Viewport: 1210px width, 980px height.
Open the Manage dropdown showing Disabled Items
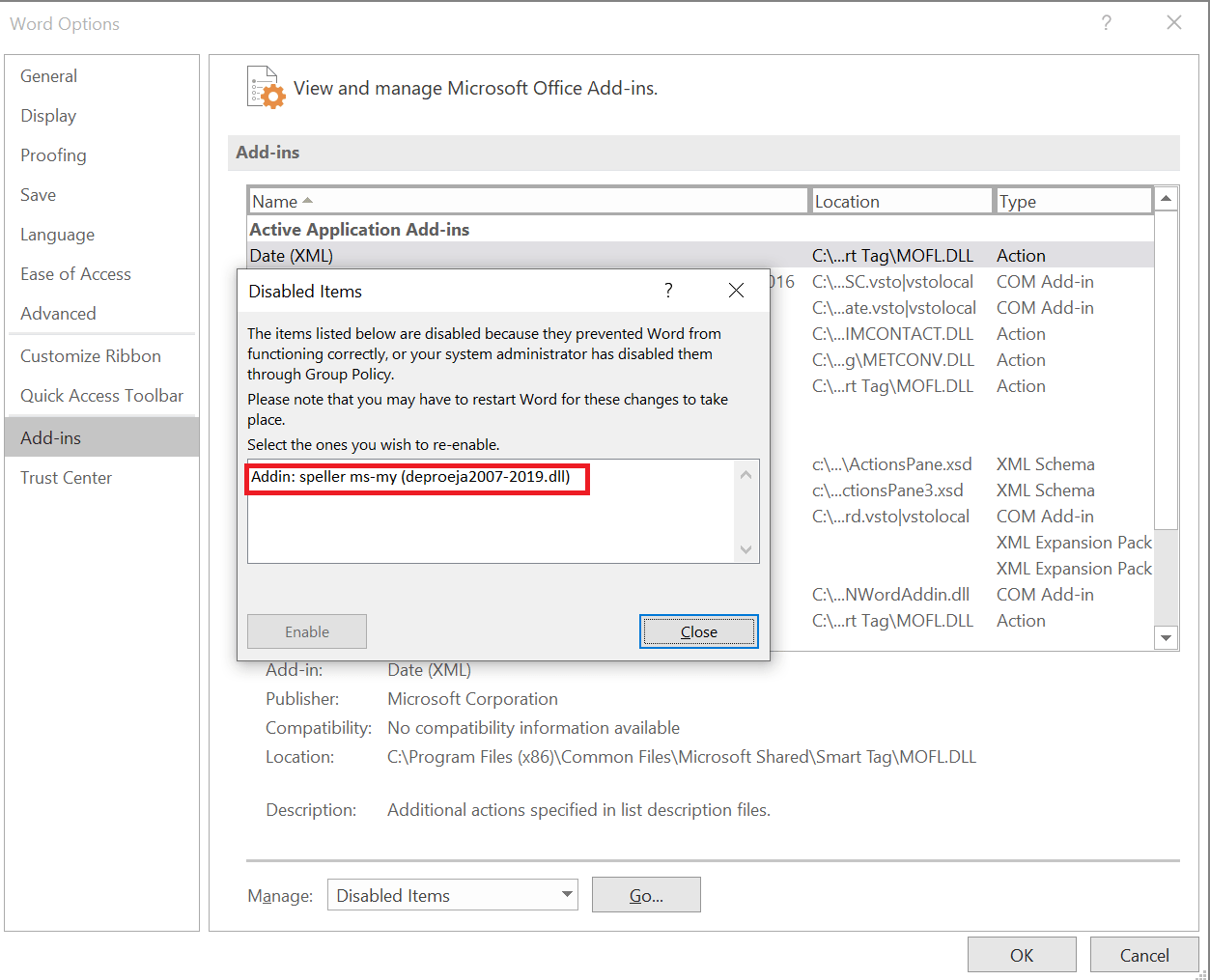pos(452,895)
